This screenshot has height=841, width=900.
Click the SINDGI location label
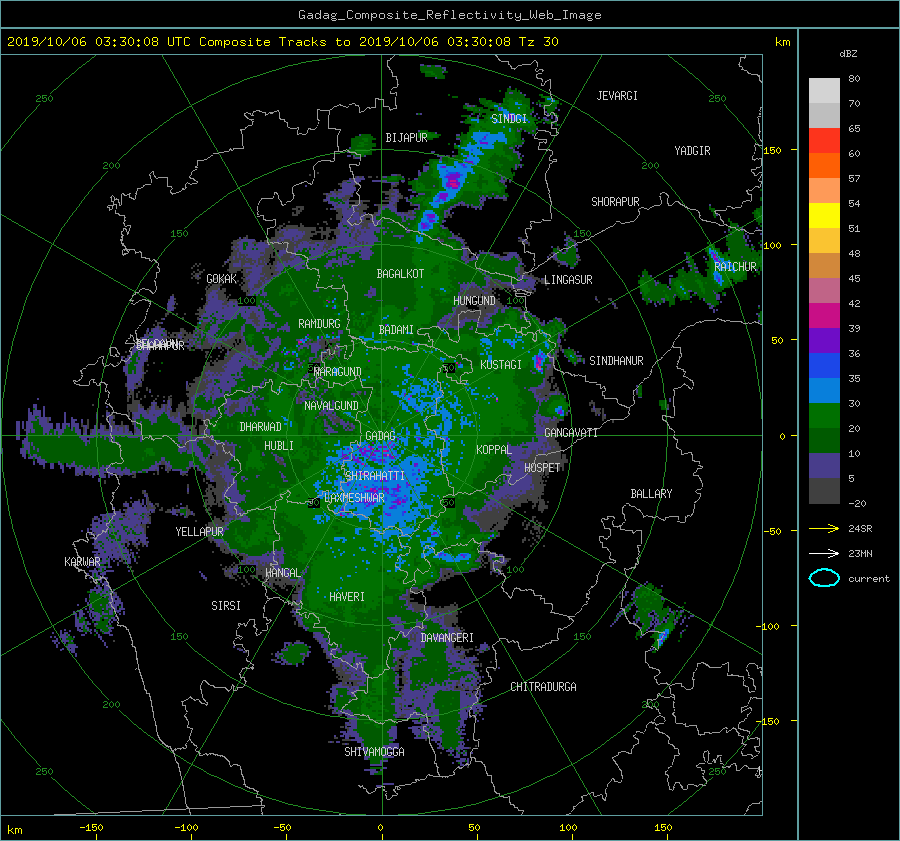pyautogui.click(x=509, y=119)
